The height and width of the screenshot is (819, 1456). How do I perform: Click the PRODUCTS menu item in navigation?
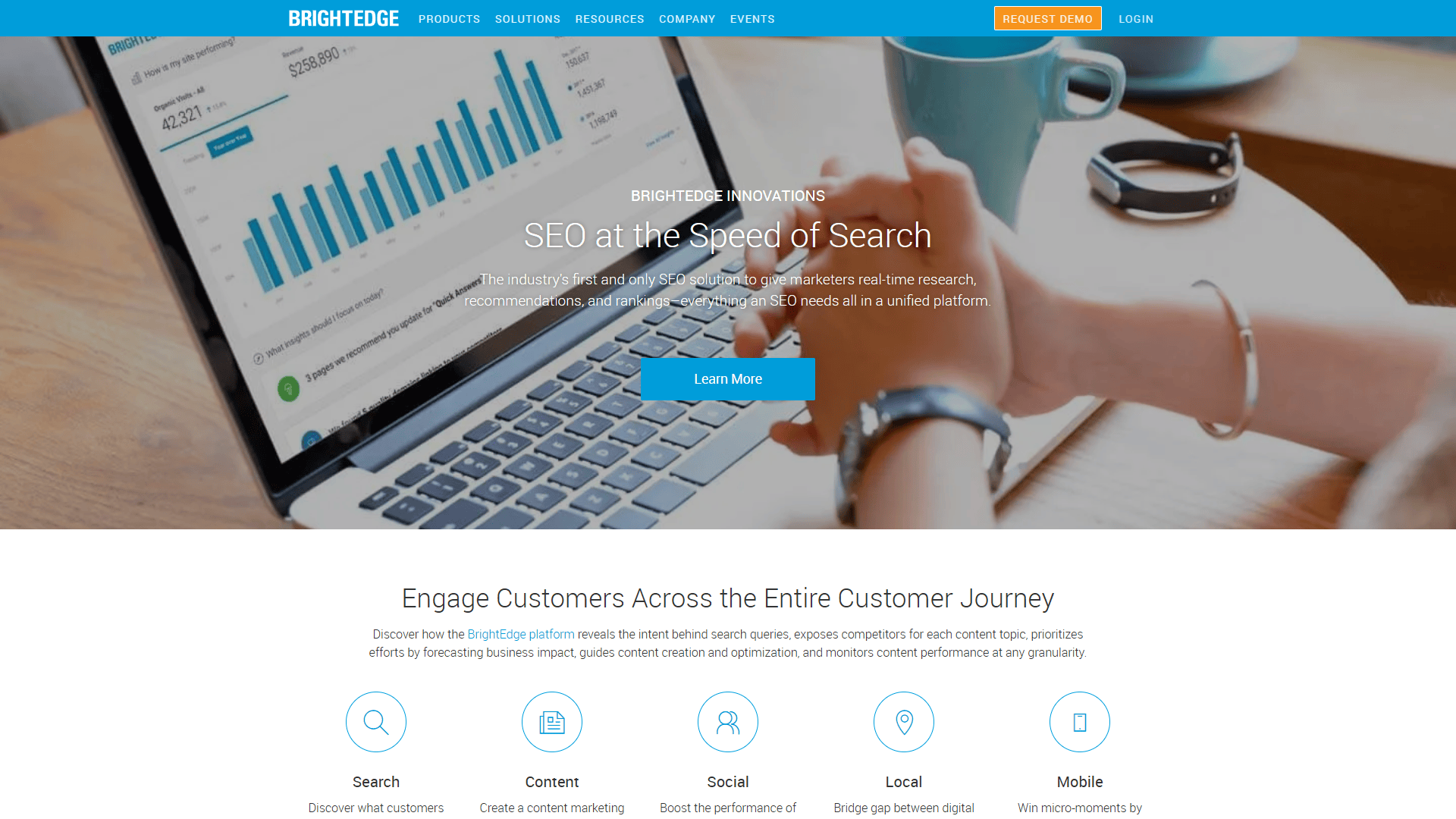(449, 19)
